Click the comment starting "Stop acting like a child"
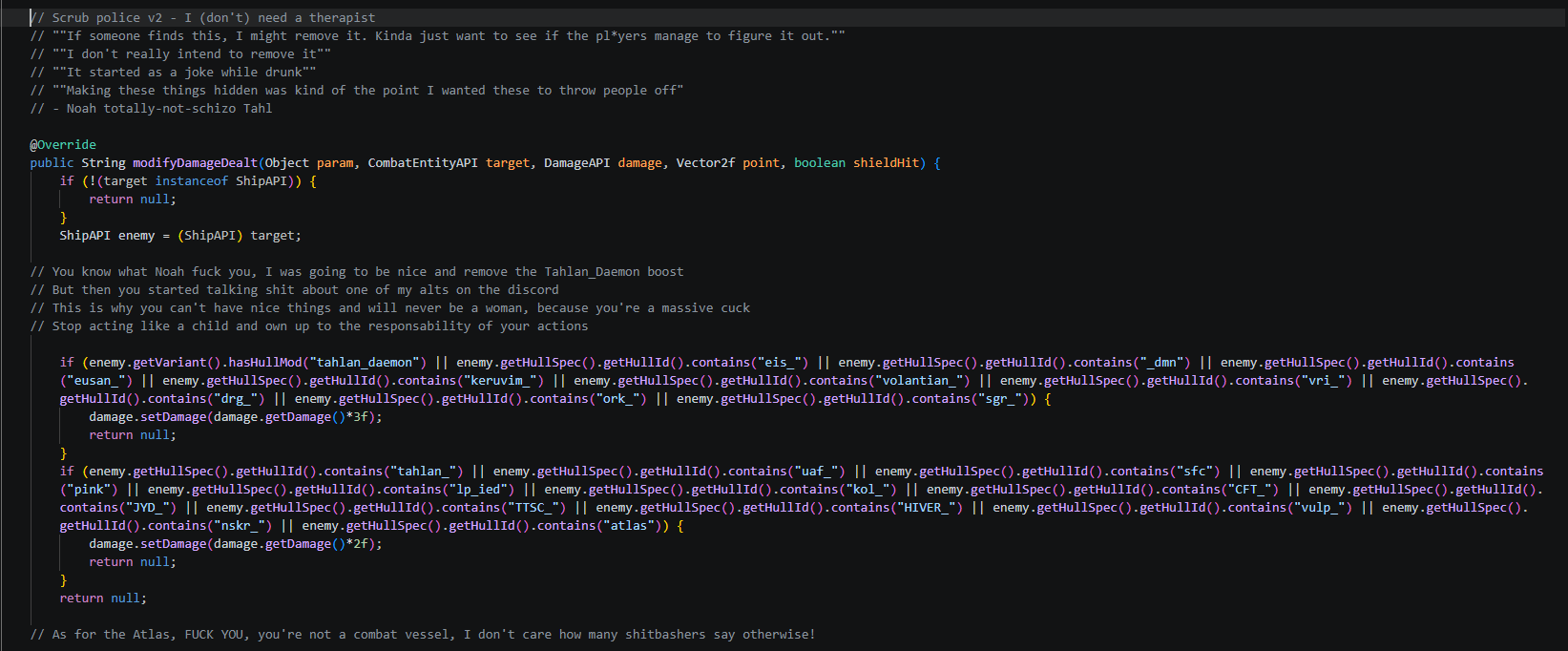 [x=309, y=325]
